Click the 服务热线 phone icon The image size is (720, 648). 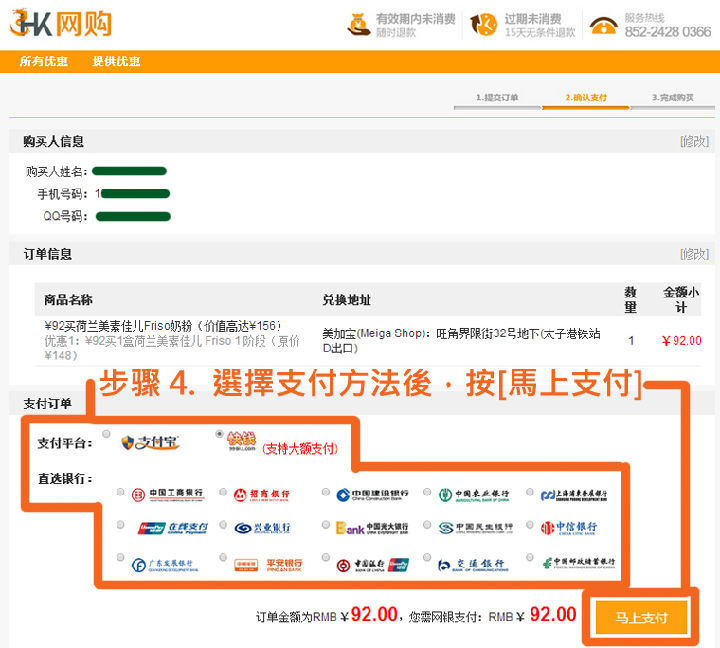pos(602,25)
